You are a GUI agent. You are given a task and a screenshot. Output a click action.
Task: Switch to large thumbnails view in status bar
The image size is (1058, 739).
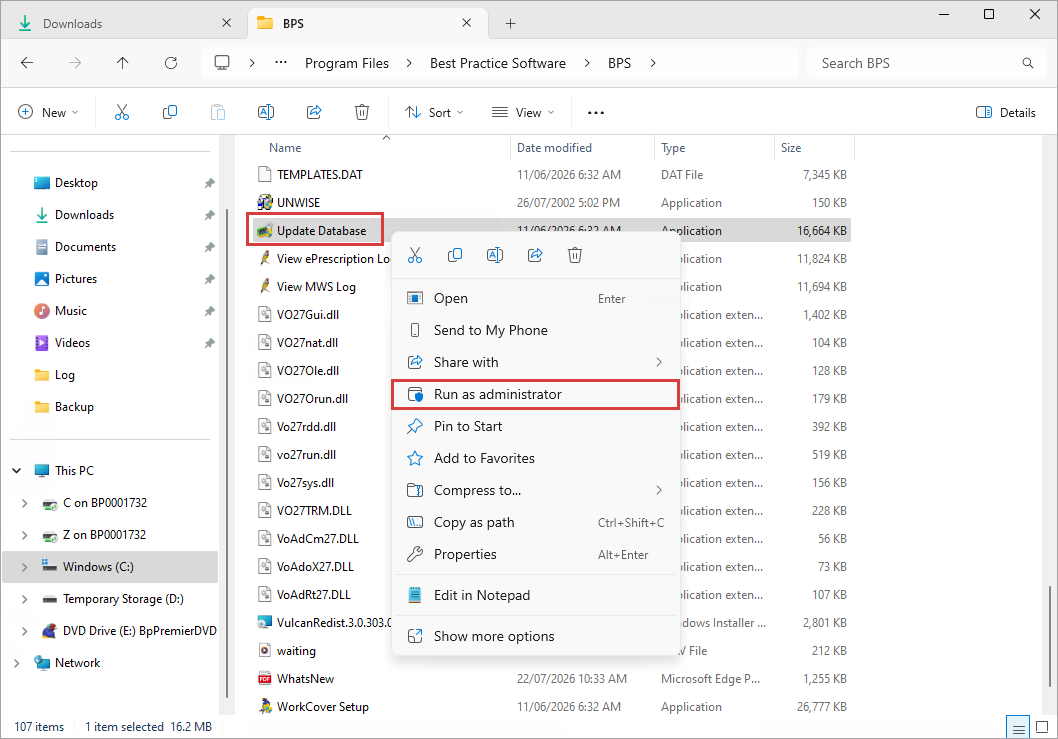[x=1042, y=727]
